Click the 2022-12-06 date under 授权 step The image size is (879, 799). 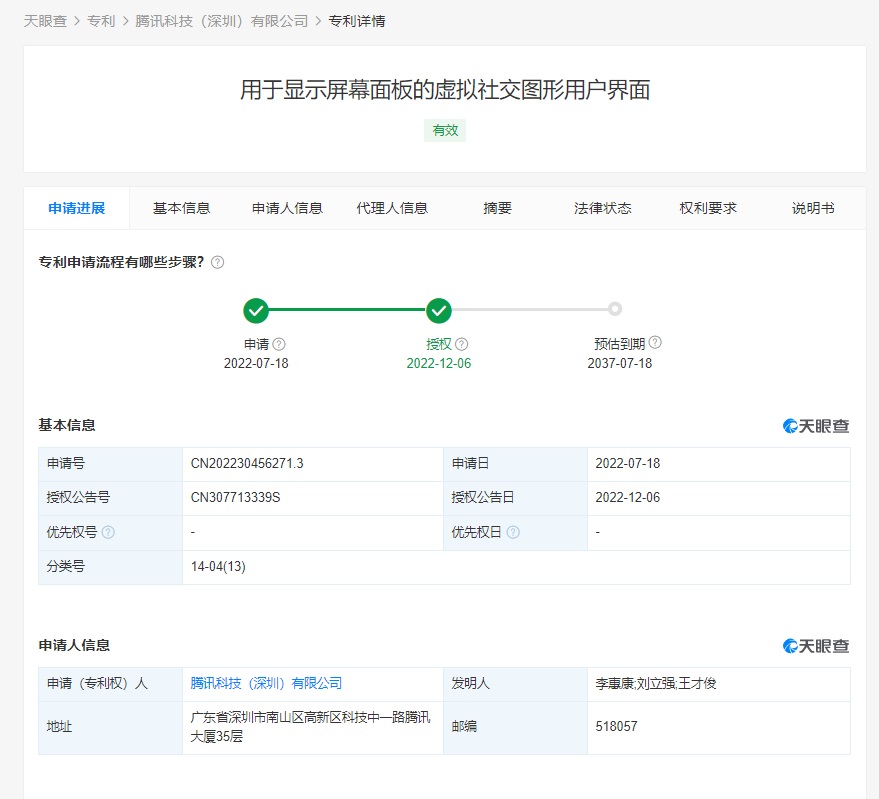tap(439, 363)
